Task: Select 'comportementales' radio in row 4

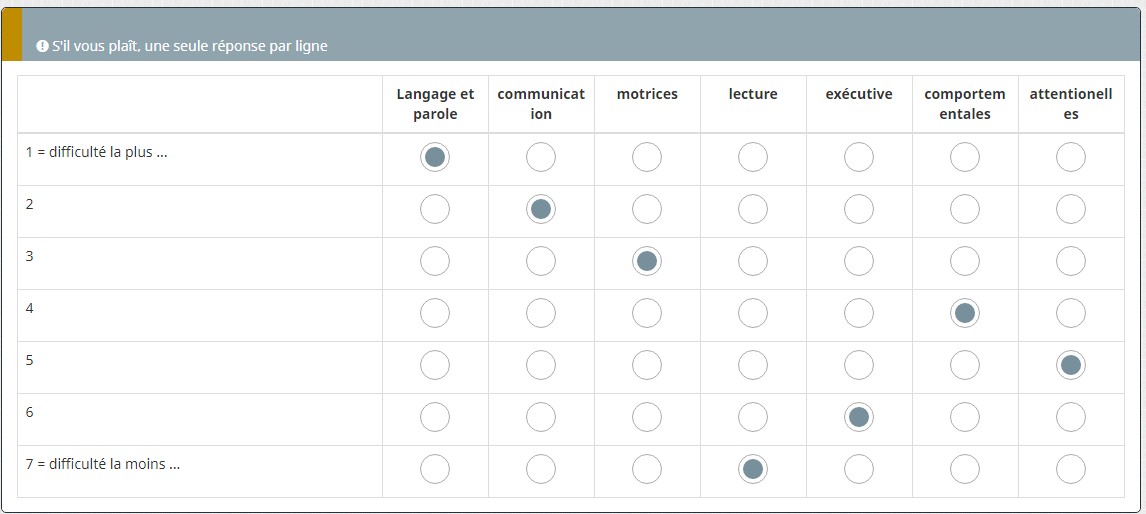Action: (x=965, y=313)
